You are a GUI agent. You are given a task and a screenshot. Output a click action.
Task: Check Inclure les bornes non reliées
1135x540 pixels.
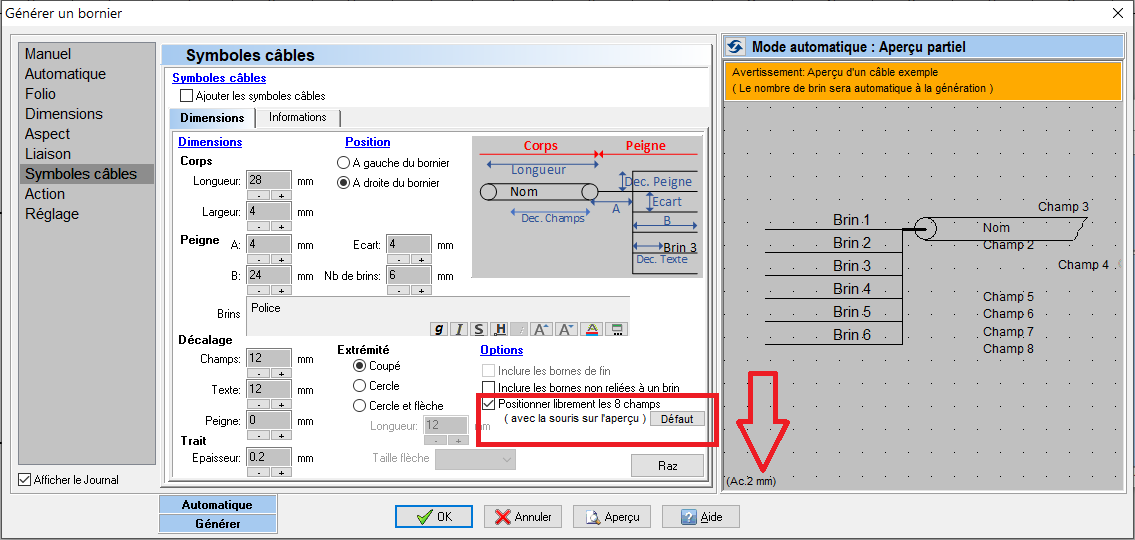click(489, 387)
